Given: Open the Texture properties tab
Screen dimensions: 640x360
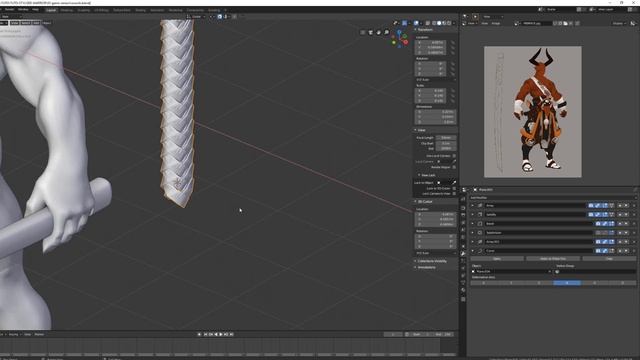Looking at the screenshot, I should pos(463,299).
